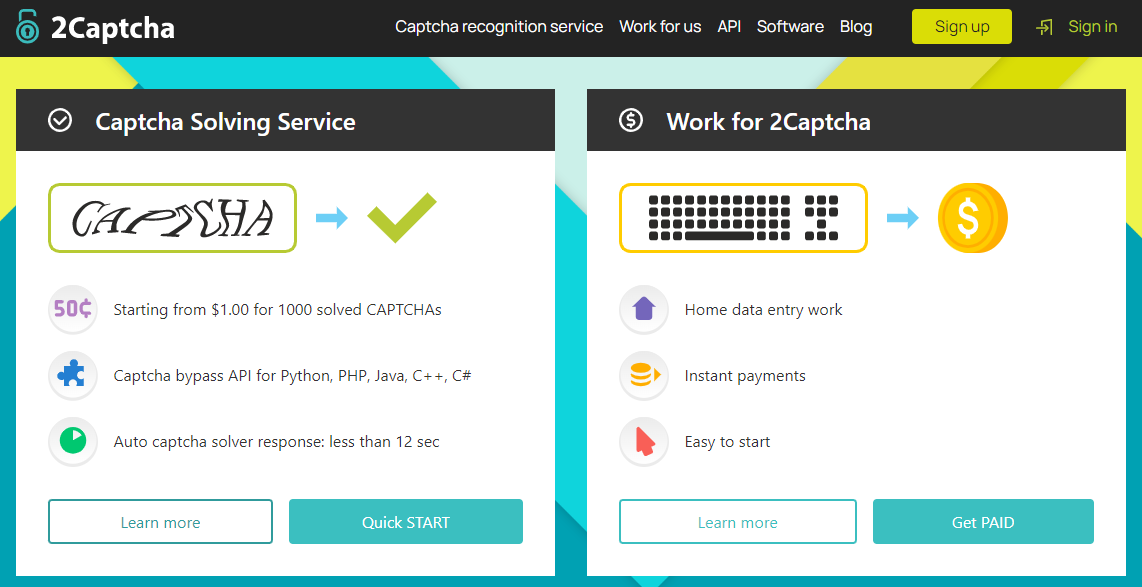
Task: Go to the API menu link
Action: 729,27
